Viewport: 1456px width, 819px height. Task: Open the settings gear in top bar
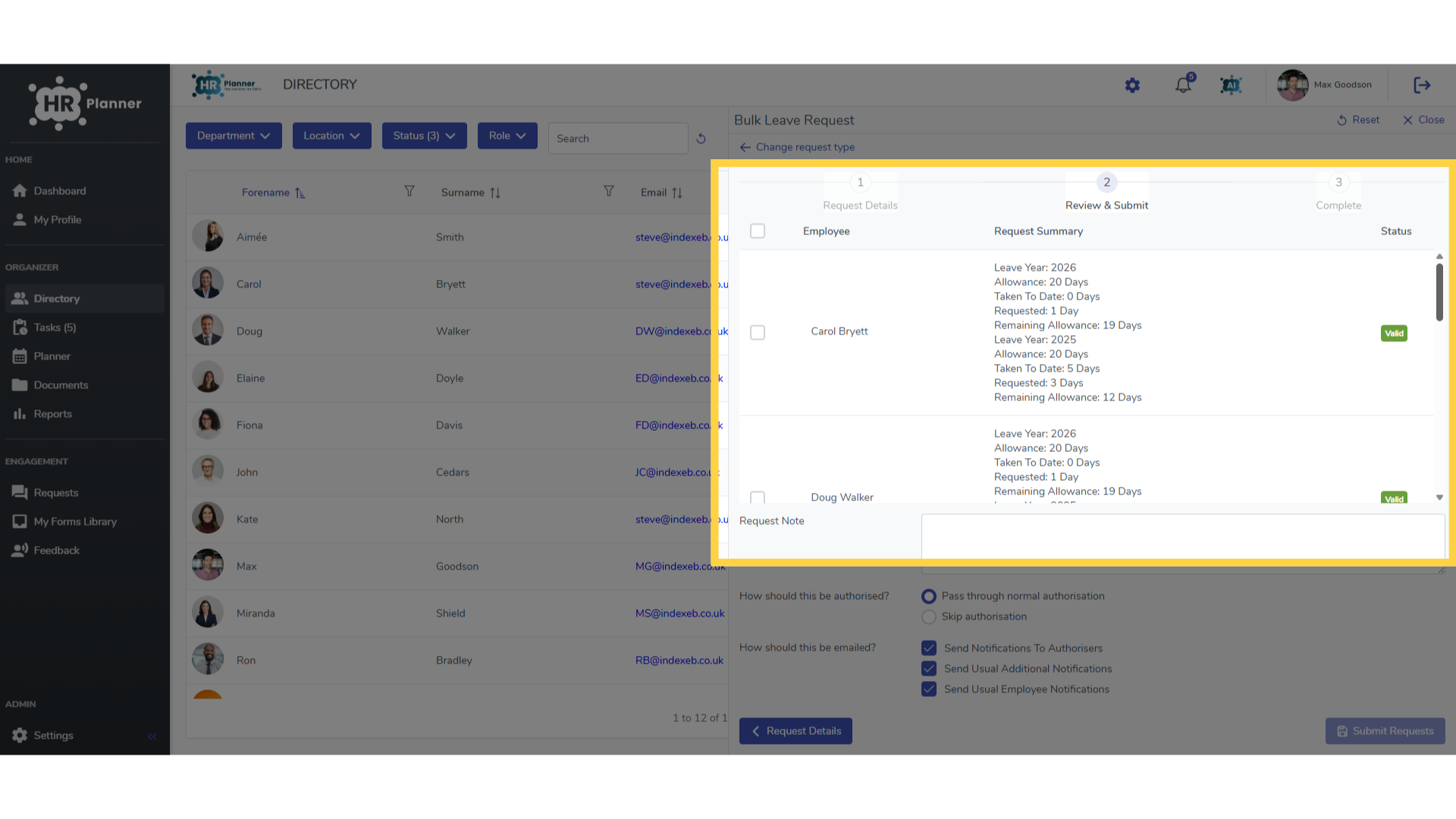pyautogui.click(x=1132, y=86)
